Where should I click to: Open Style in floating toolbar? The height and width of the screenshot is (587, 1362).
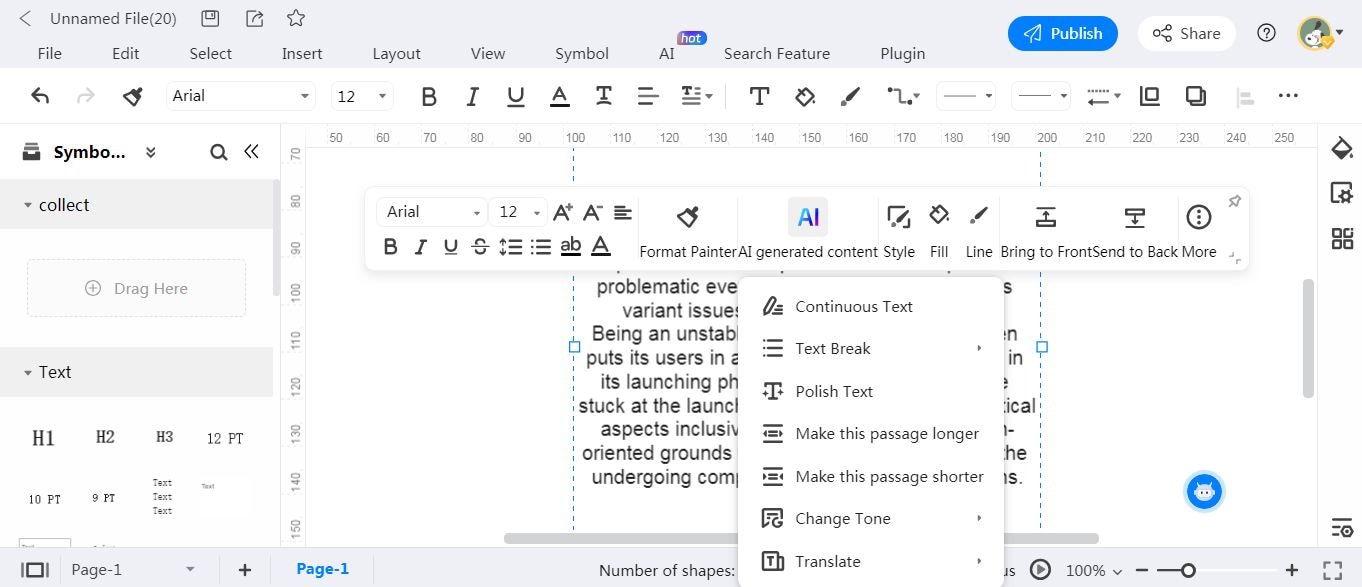(x=899, y=231)
